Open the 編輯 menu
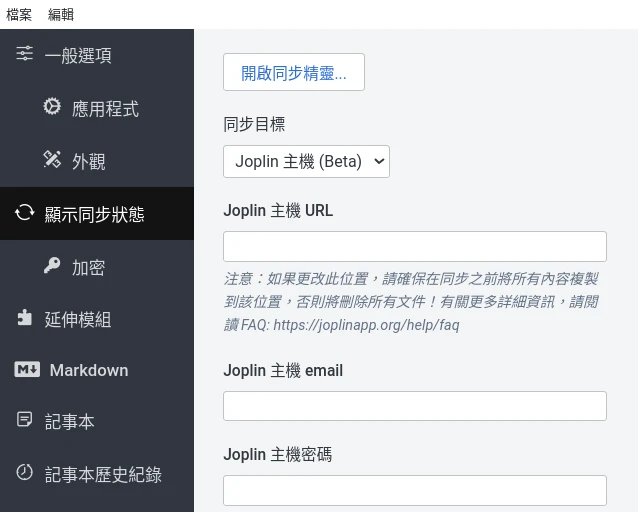The width and height of the screenshot is (638, 512). [59, 14]
